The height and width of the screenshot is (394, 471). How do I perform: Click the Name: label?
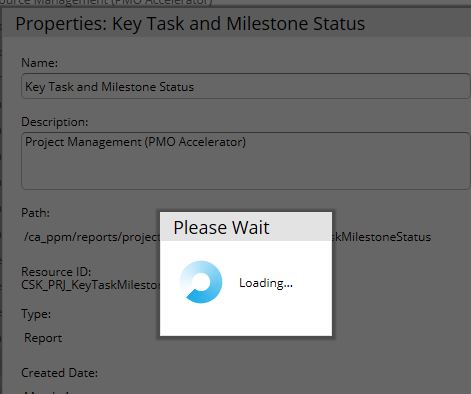tap(40, 63)
